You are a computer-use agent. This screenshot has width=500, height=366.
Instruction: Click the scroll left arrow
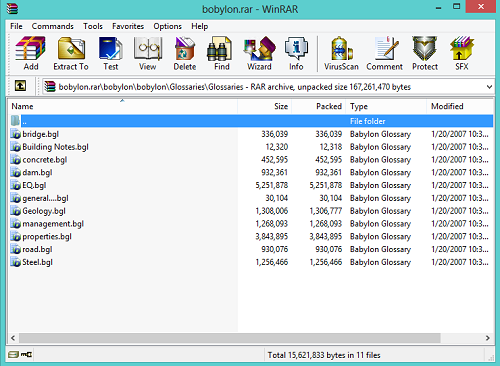[x=13, y=338]
